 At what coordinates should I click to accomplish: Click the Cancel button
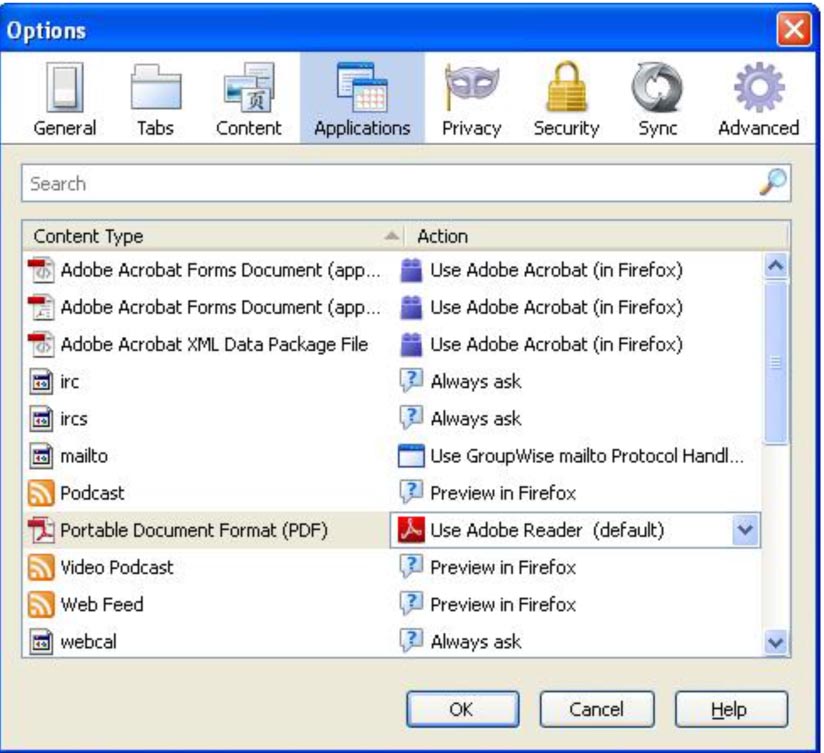(597, 709)
